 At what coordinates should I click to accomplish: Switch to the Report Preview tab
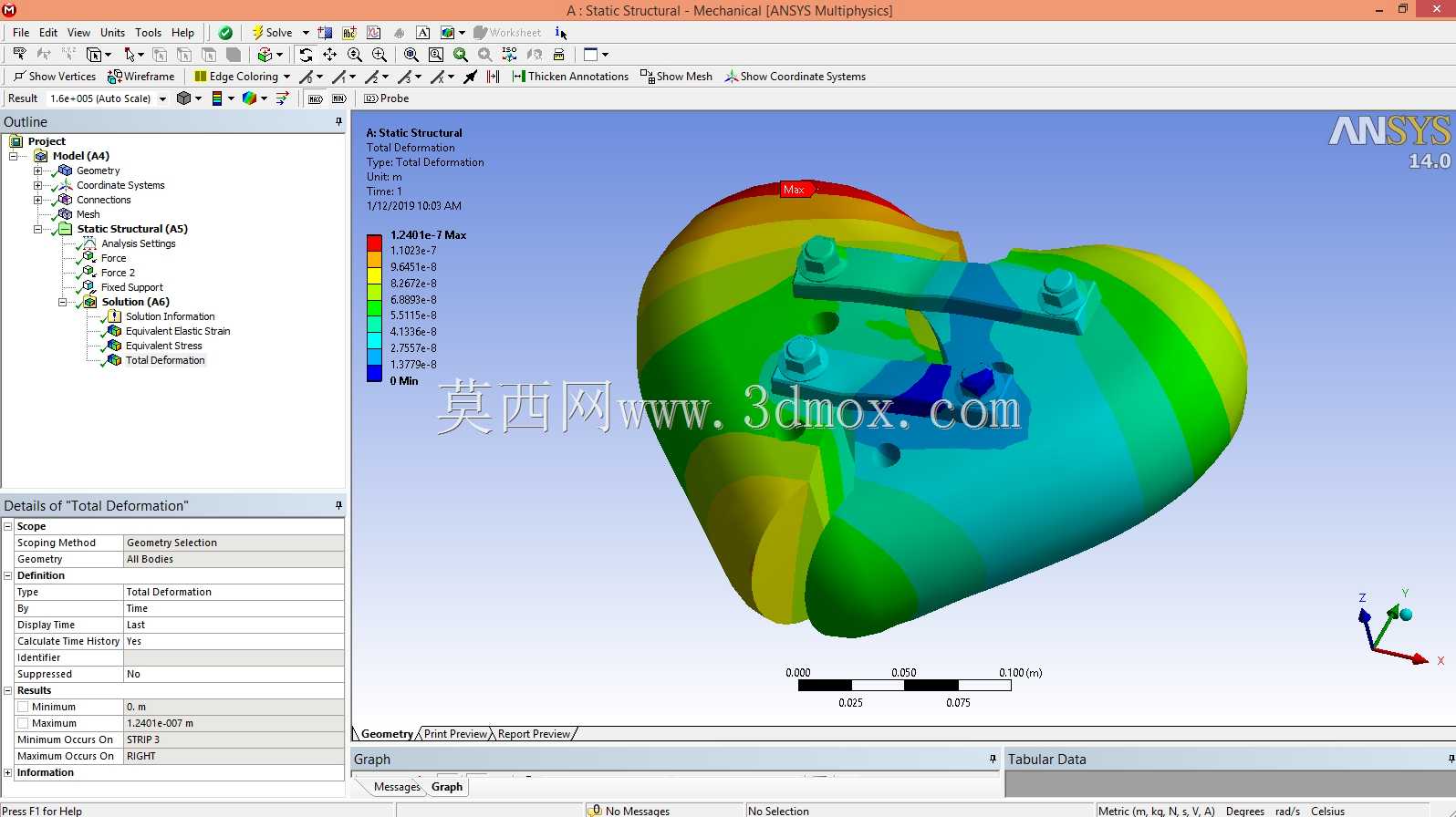pyautogui.click(x=534, y=734)
